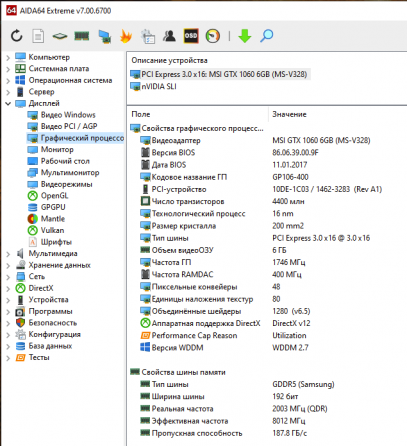The height and width of the screenshot is (446, 407).
Task: Open the Mantle tree item
Action: [x=46, y=219]
